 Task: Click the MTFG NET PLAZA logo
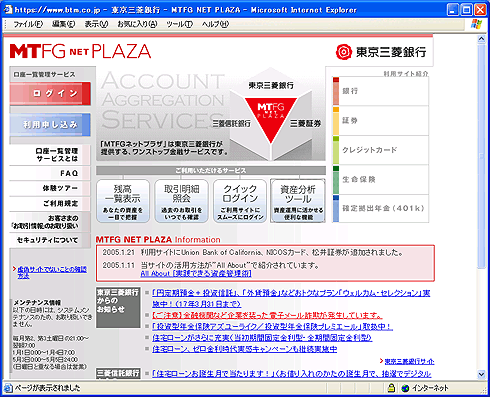[80, 51]
